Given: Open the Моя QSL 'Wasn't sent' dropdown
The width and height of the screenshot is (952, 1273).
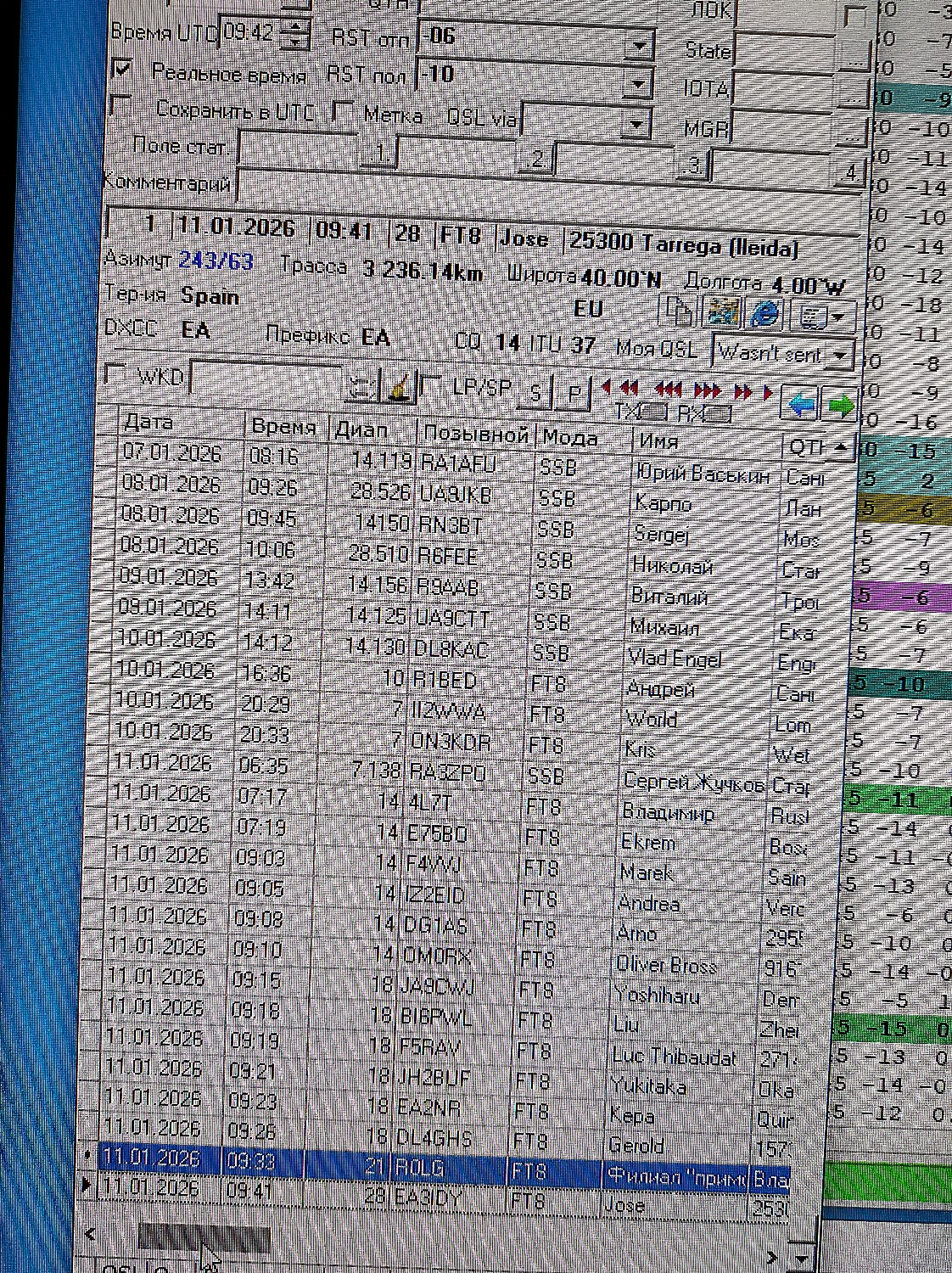Looking at the screenshot, I should coord(840,356).
